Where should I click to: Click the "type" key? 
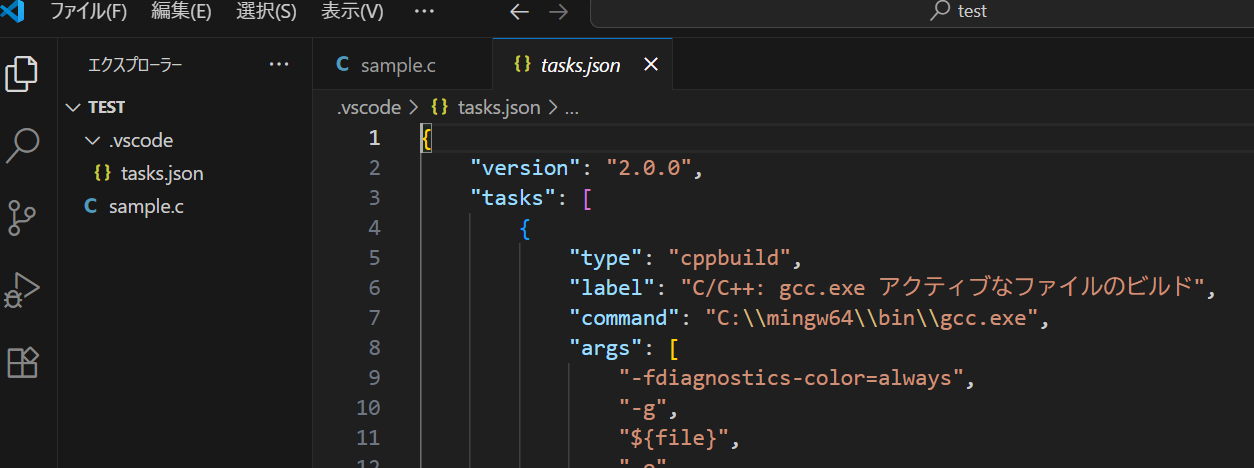606,258
